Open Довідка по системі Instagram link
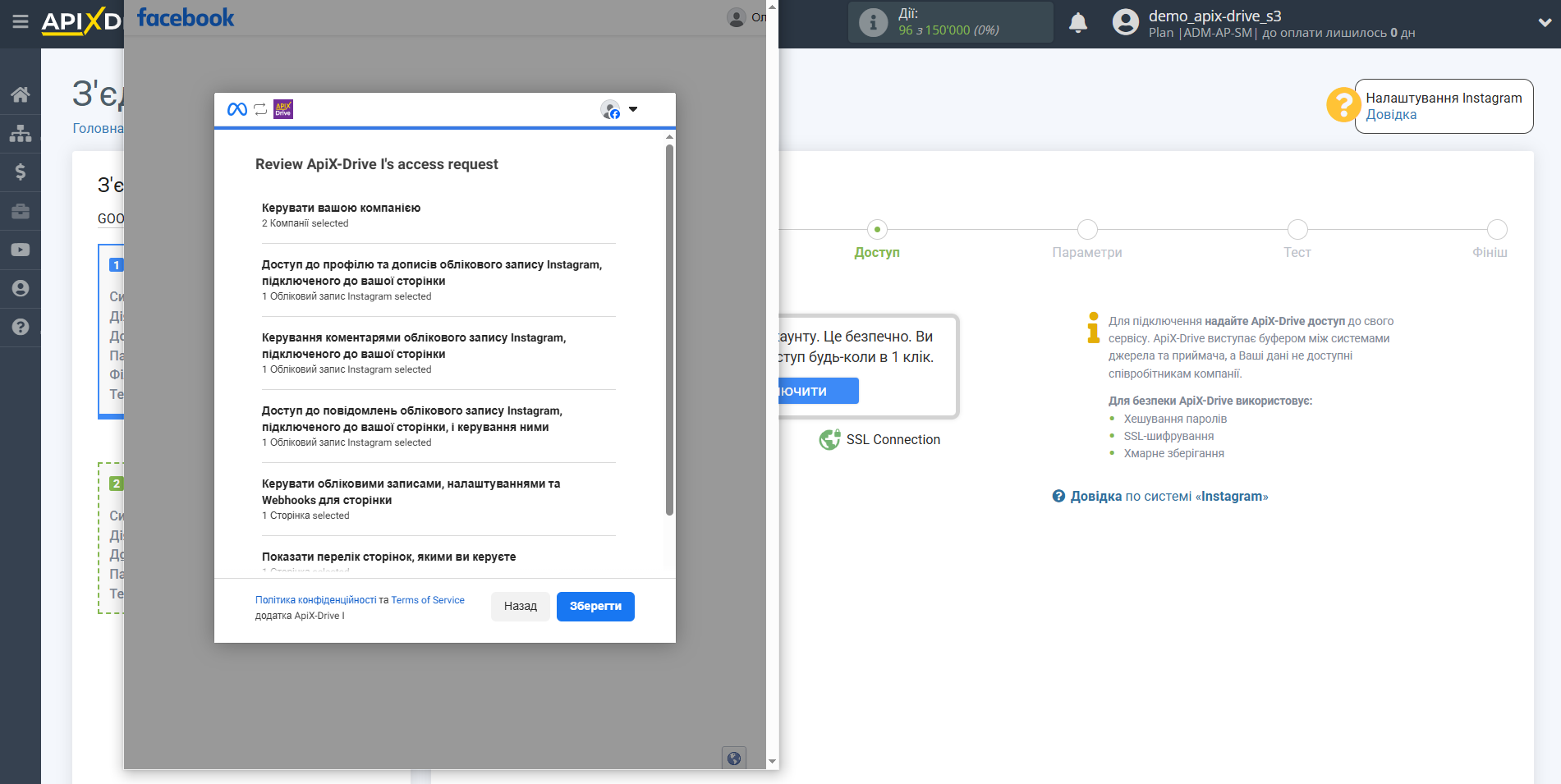The width and height of the screenshot is (1561, 784). point(1169,497)
